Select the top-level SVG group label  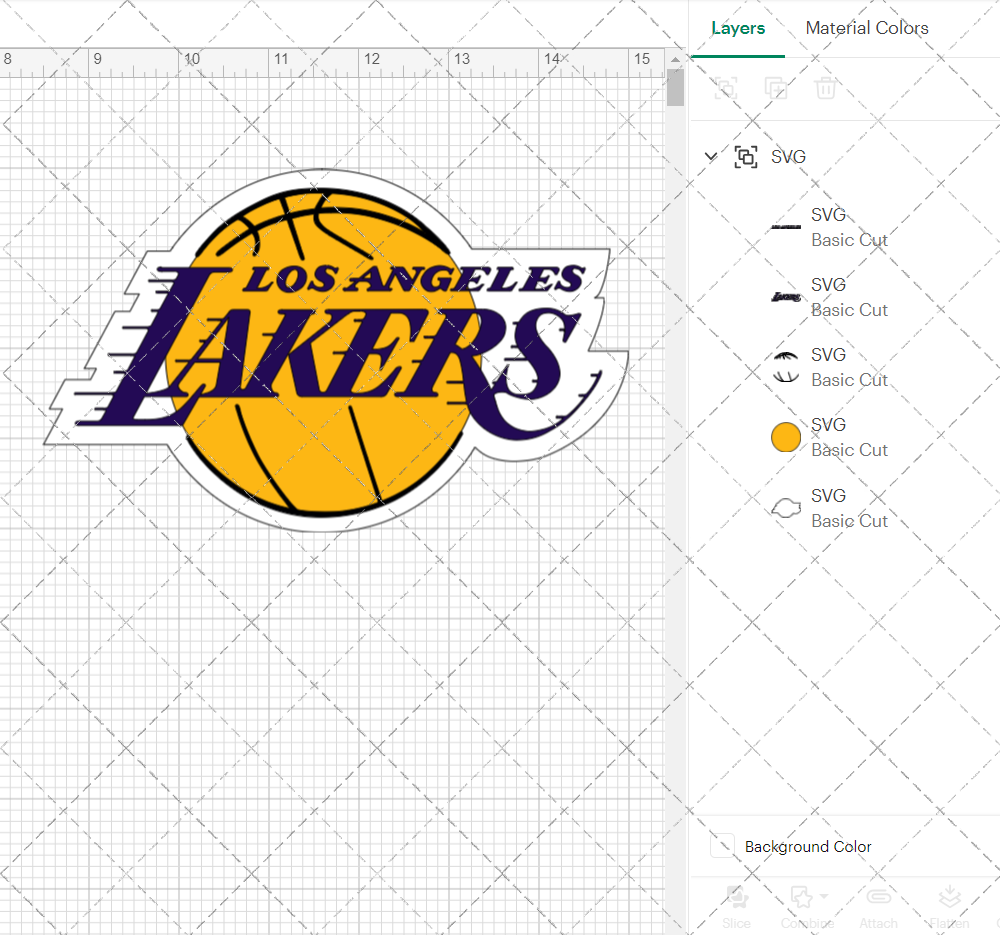788,156
